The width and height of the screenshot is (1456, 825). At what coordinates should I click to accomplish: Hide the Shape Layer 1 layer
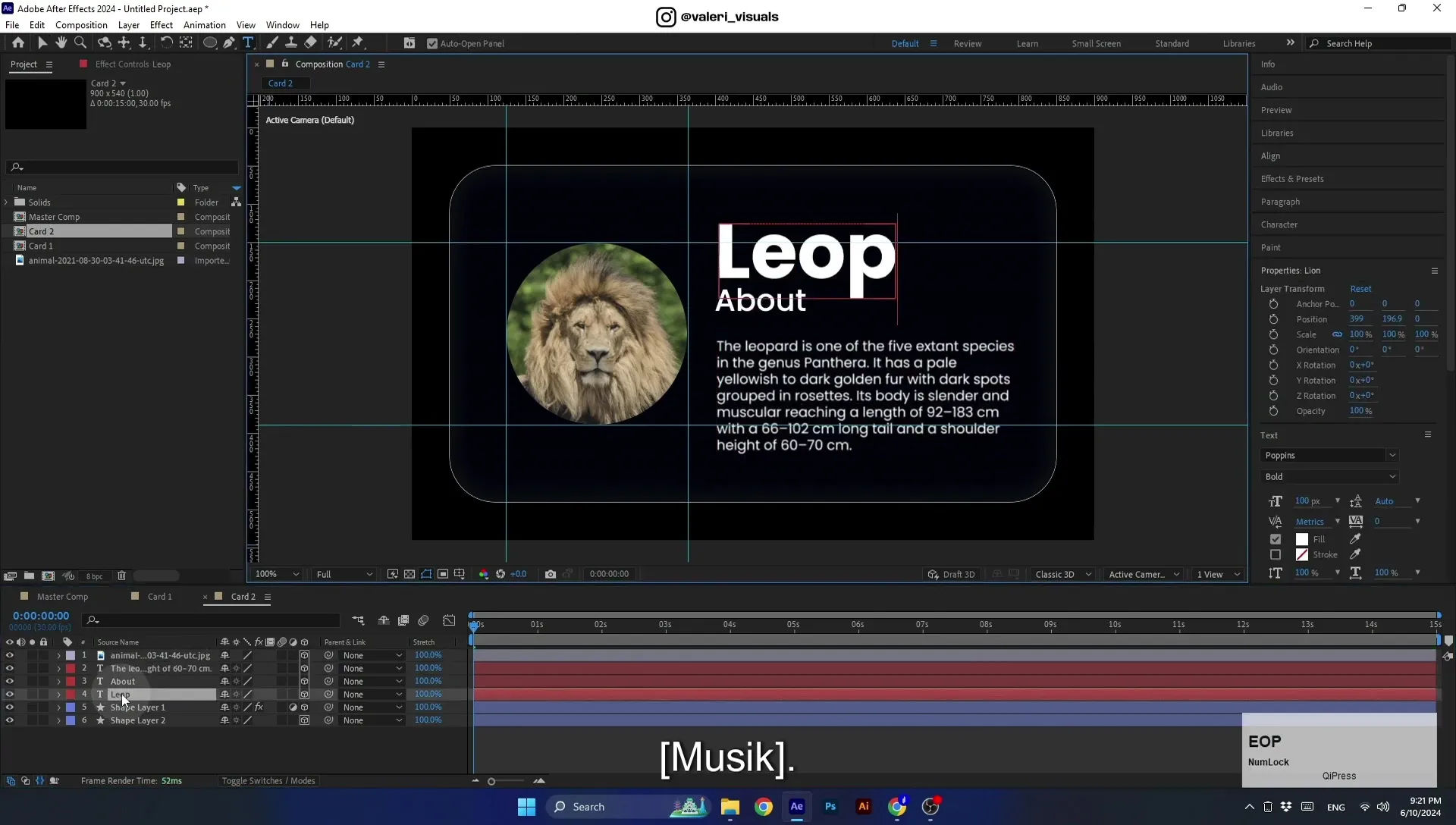[9, 707]
